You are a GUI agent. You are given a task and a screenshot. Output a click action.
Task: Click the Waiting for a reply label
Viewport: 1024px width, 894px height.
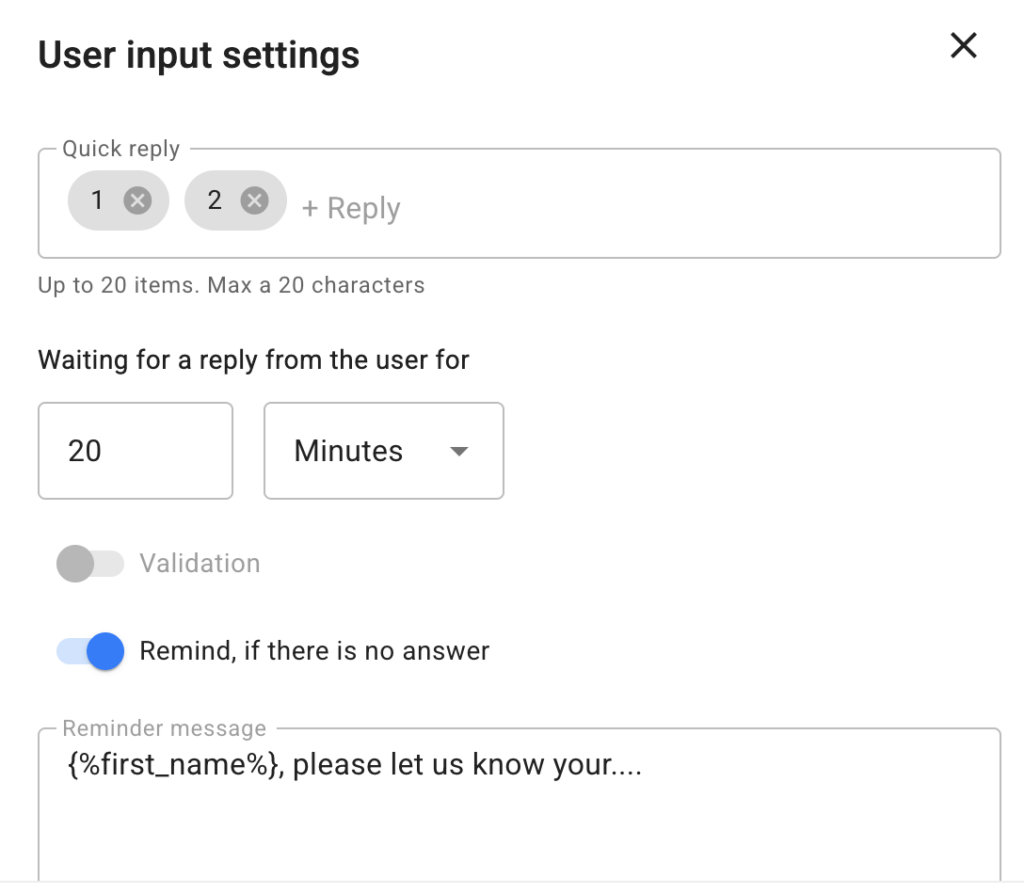click(254, 360)
